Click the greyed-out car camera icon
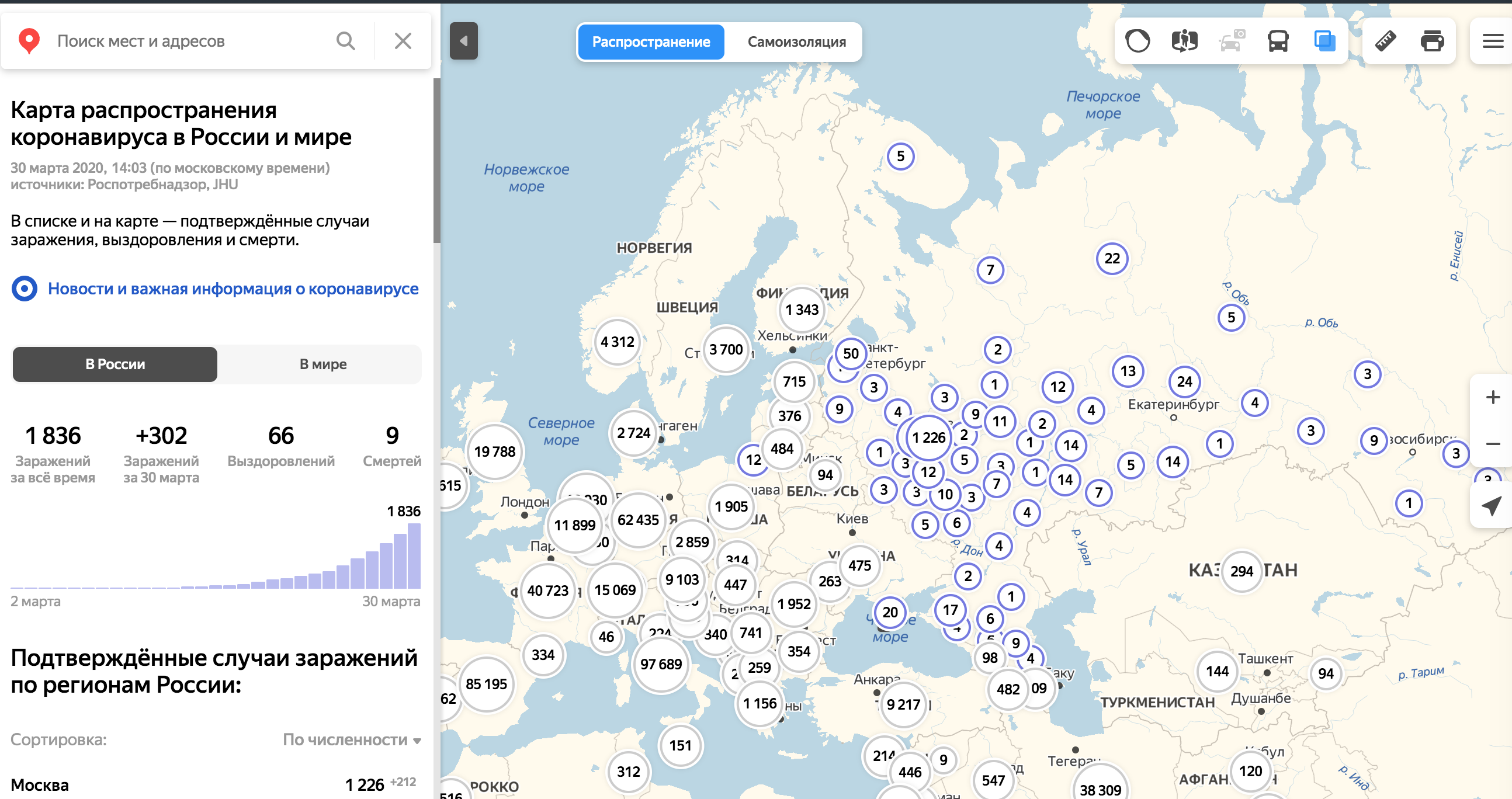The image size is (1512, 799). coord(1232,41)
